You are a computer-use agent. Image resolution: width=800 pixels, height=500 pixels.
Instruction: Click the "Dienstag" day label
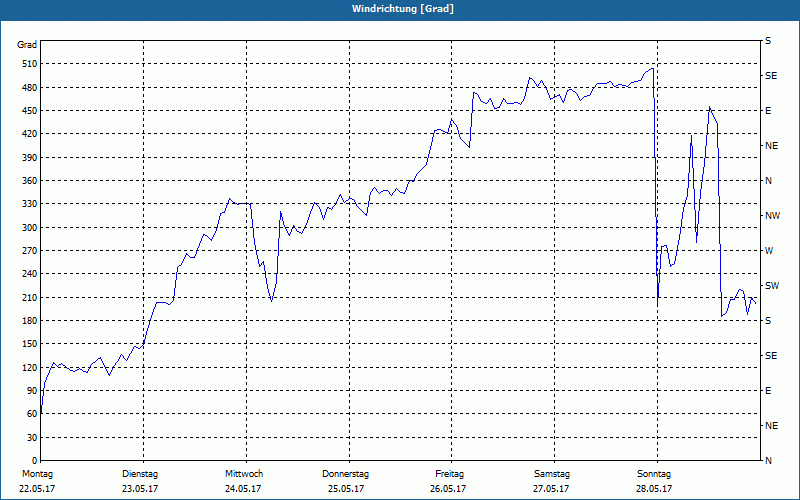[140, 474]
